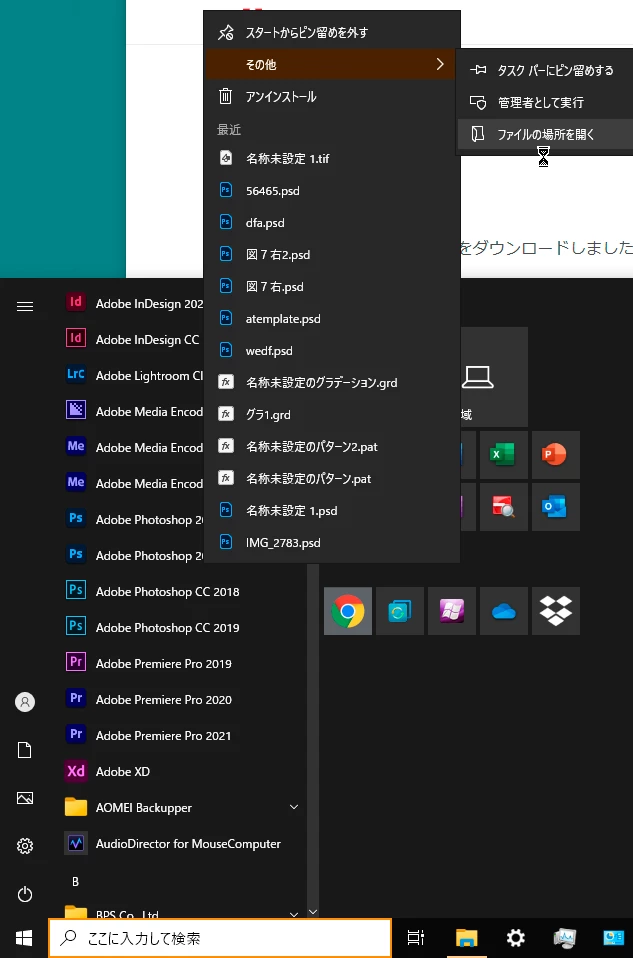
Task: Open the user account icon in Start rail
Action: (25, 701)
